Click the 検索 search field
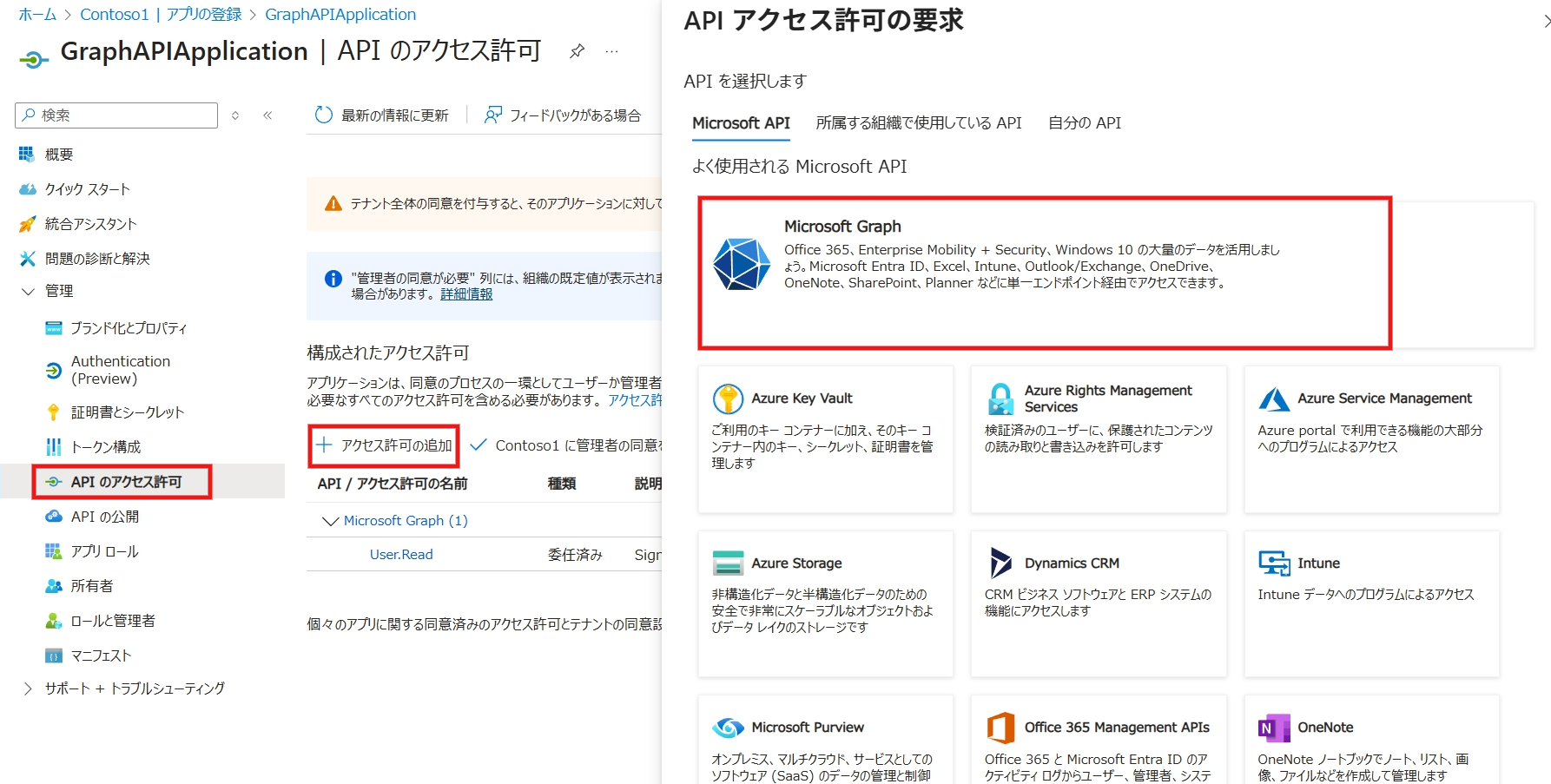 (115, 115)
